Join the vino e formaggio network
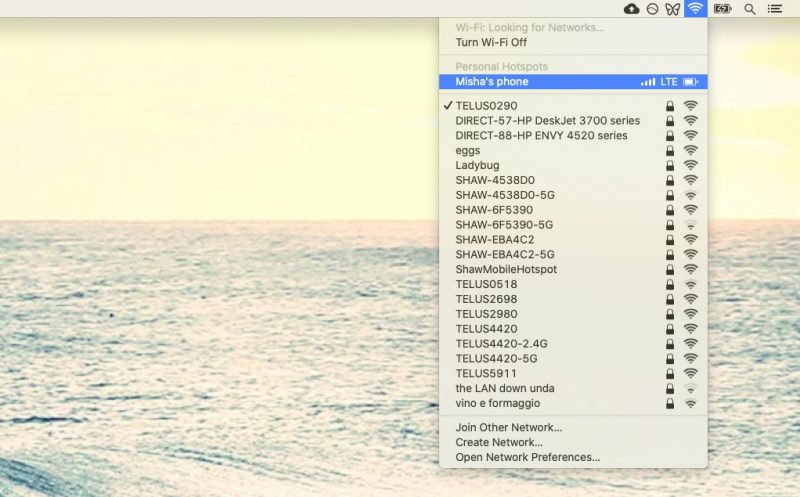The width and height of the screenshot is (800, 497). [573, 403]
